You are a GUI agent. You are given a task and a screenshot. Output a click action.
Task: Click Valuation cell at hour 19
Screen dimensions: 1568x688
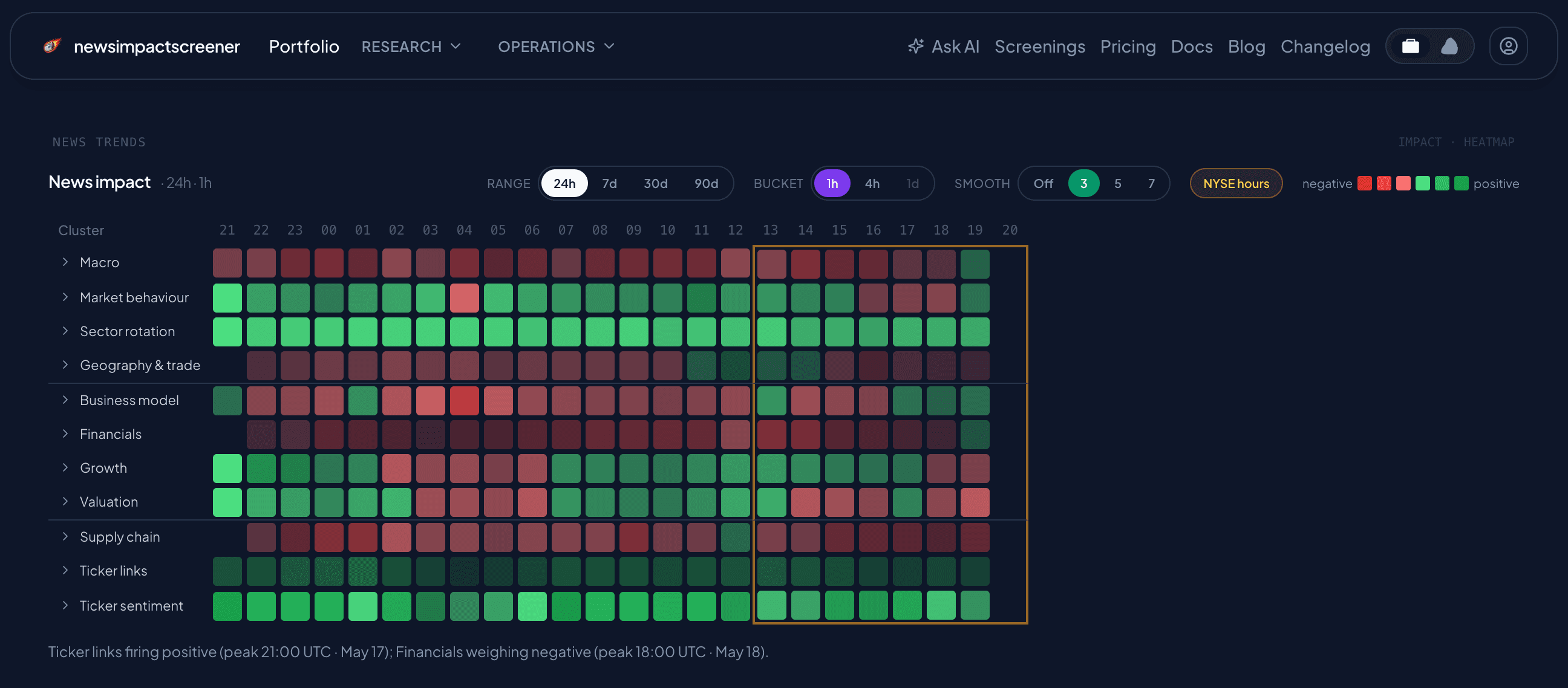point(975,502)
